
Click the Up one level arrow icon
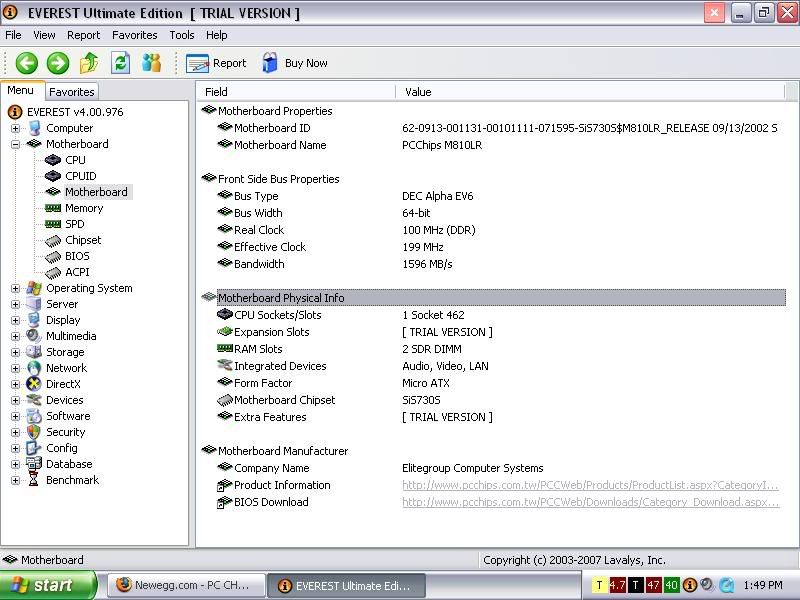point(89,63)
